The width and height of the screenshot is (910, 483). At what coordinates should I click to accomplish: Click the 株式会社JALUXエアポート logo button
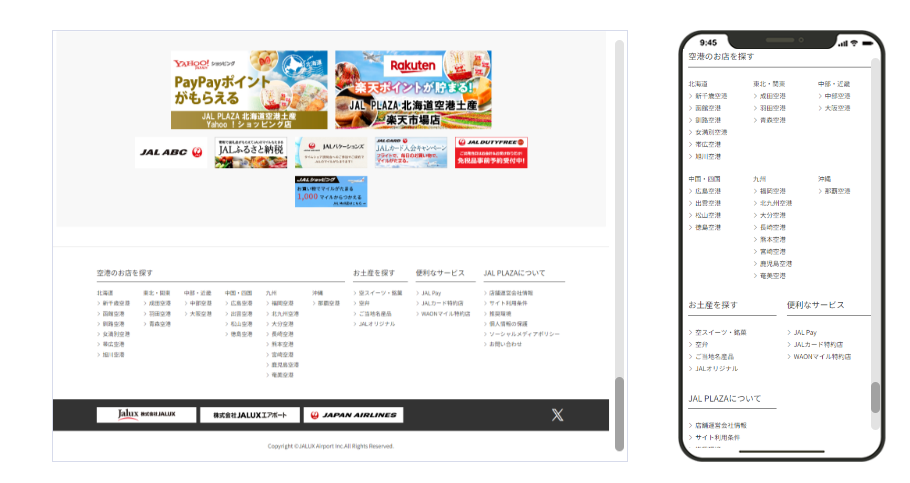(x=250, y=414)
